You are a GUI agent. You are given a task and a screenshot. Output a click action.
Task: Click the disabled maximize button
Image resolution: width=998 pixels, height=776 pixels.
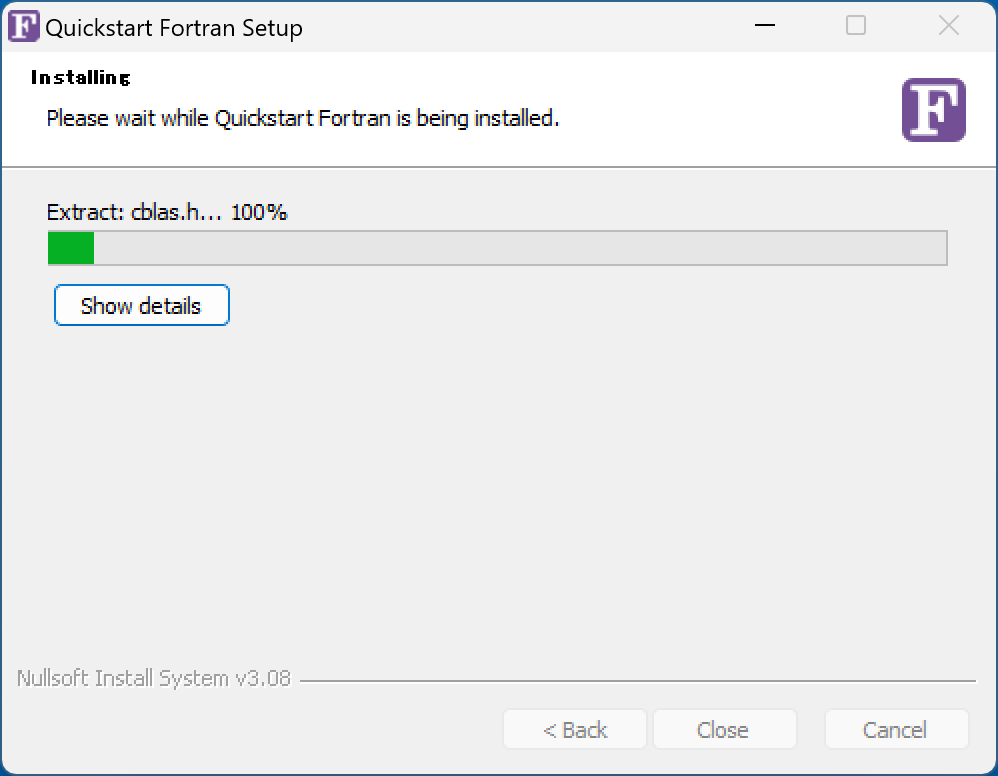click(856, 25)
